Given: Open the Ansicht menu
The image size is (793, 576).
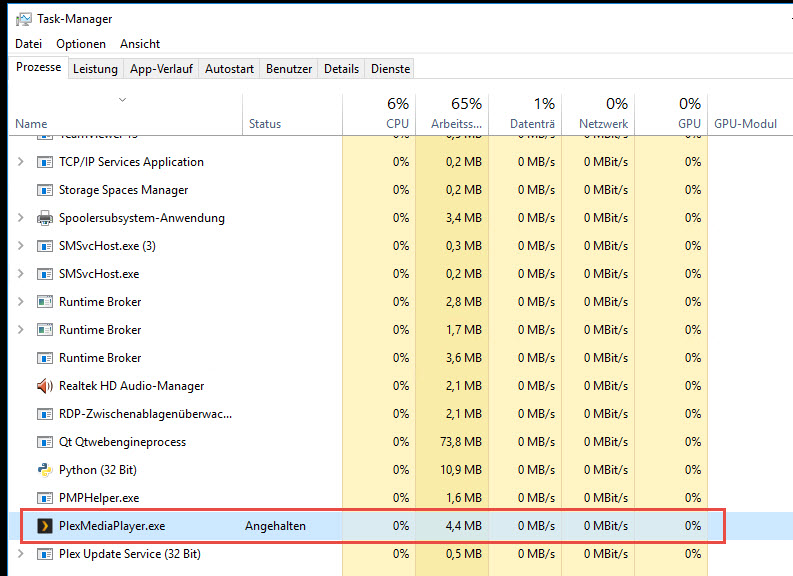Looking at the screenshot, I should pyautogui.click(x=140, y=44).
